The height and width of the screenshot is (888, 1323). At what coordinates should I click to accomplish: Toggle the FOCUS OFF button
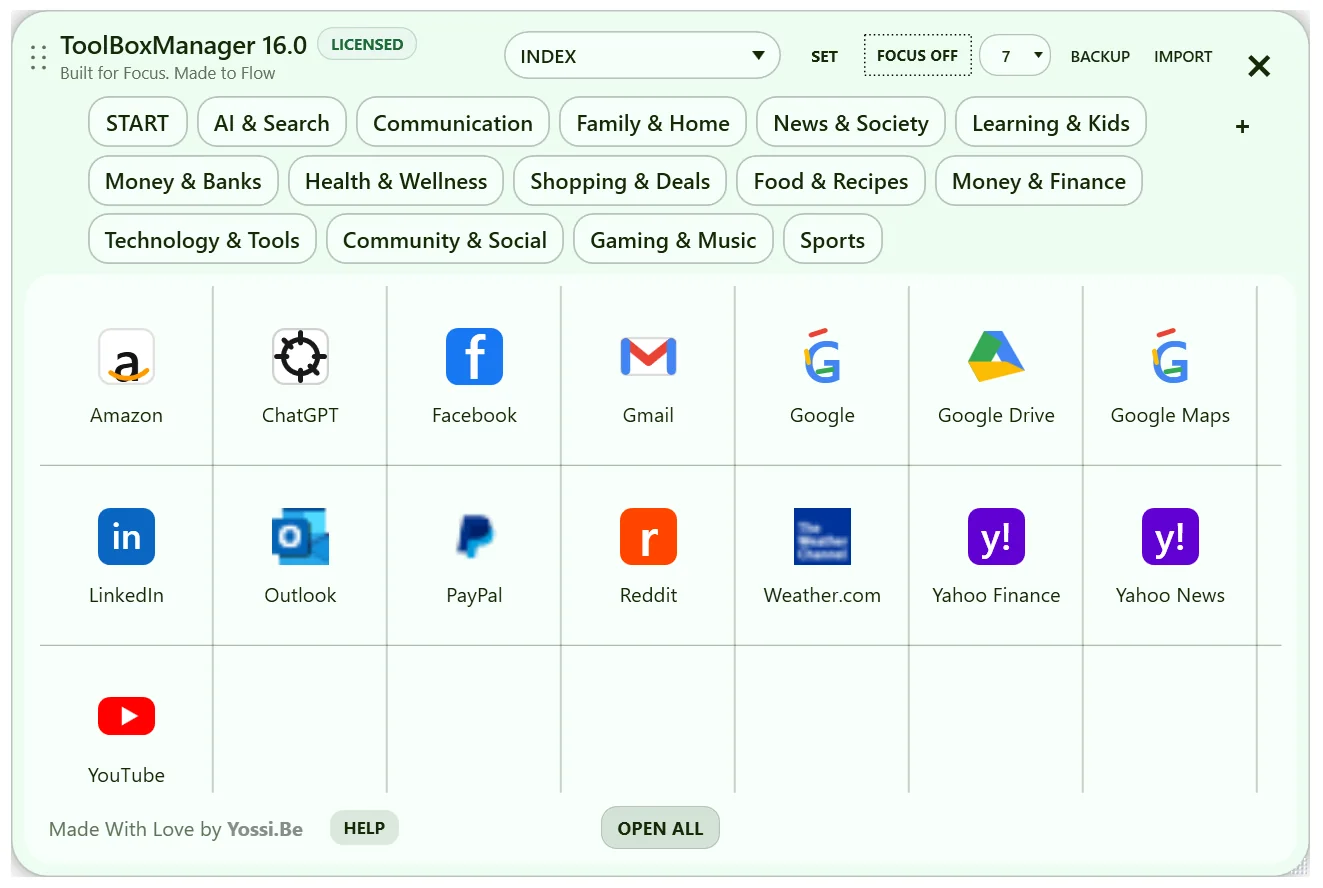coord(917,56)
